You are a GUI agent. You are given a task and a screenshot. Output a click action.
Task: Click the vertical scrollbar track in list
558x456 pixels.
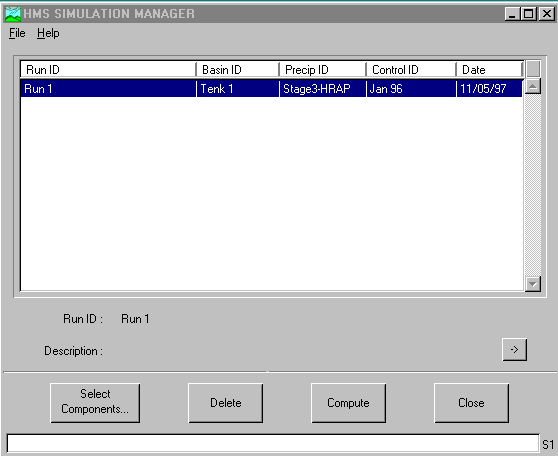click(x=533, y=185)
